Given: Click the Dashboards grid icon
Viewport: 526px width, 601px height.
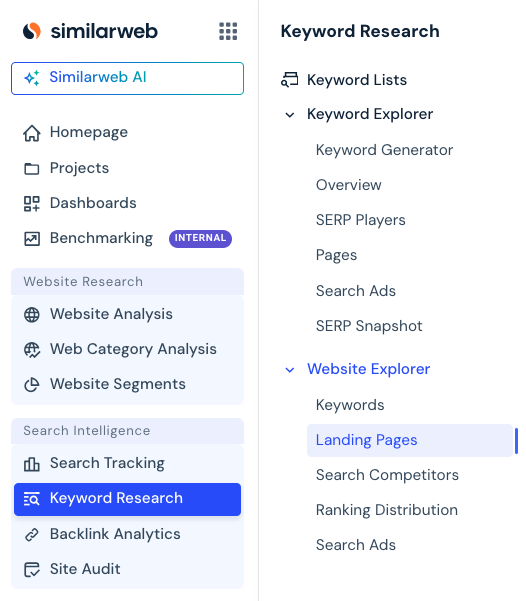Looking at the screenshot, I should 32,204.
